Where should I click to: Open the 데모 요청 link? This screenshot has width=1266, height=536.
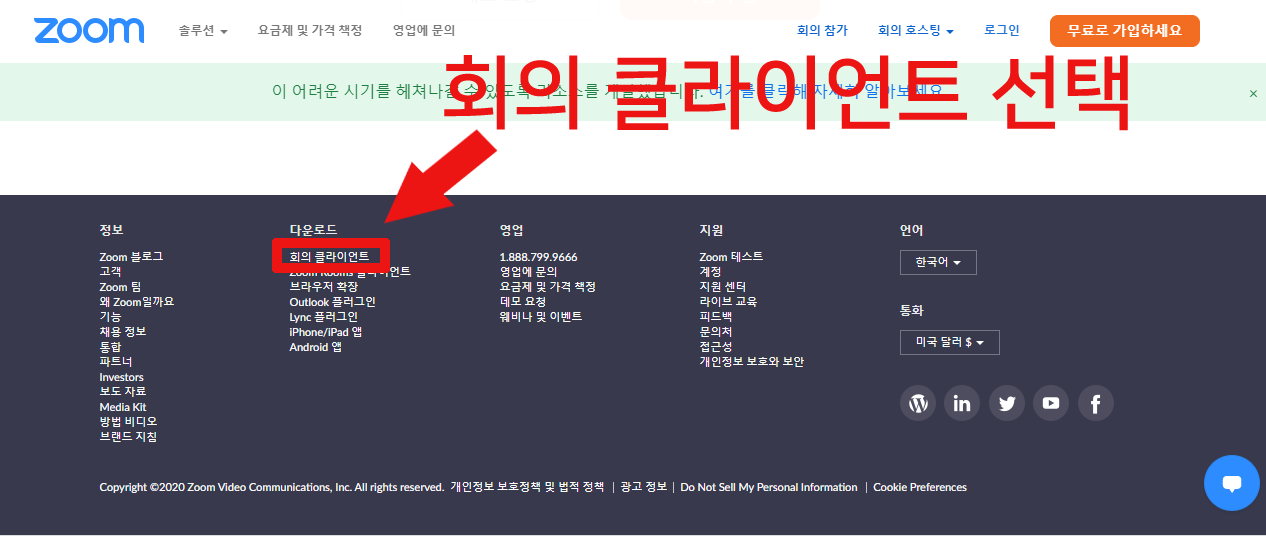point(523,301)
